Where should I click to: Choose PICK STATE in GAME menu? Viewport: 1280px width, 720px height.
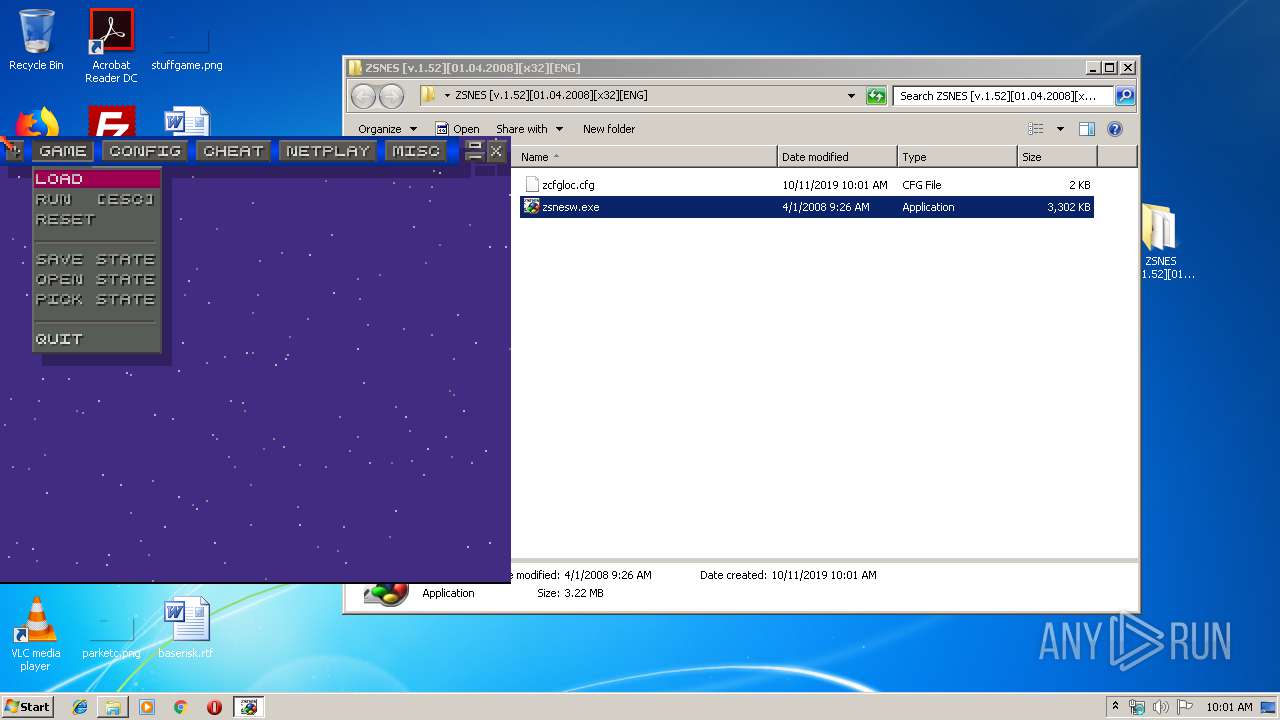(x=97, y=299)
